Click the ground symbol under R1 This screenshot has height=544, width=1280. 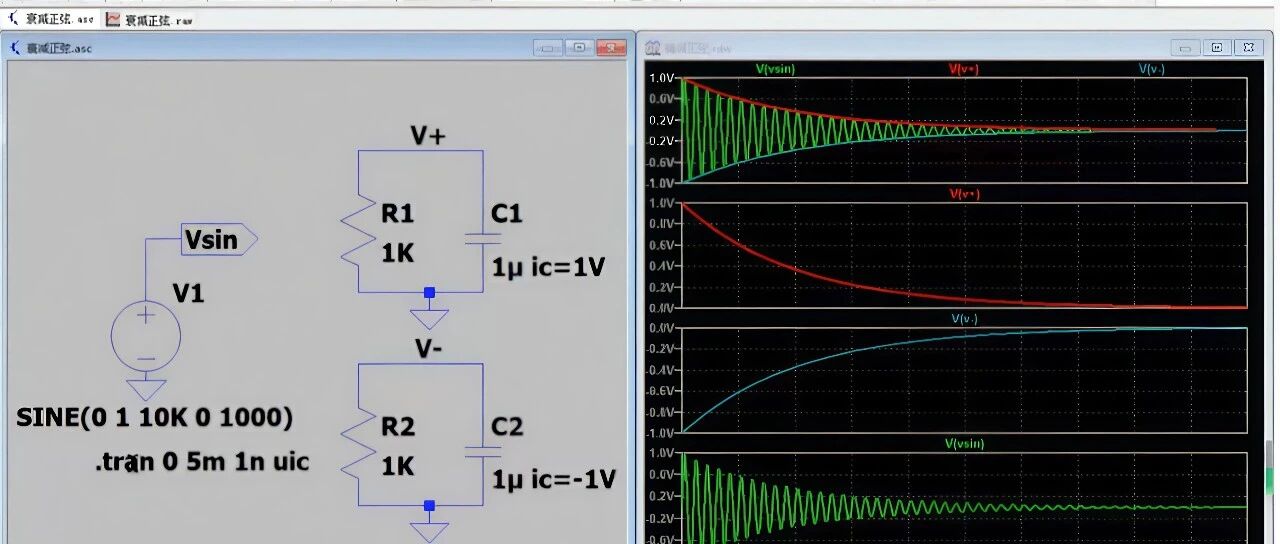coord(430,319)
